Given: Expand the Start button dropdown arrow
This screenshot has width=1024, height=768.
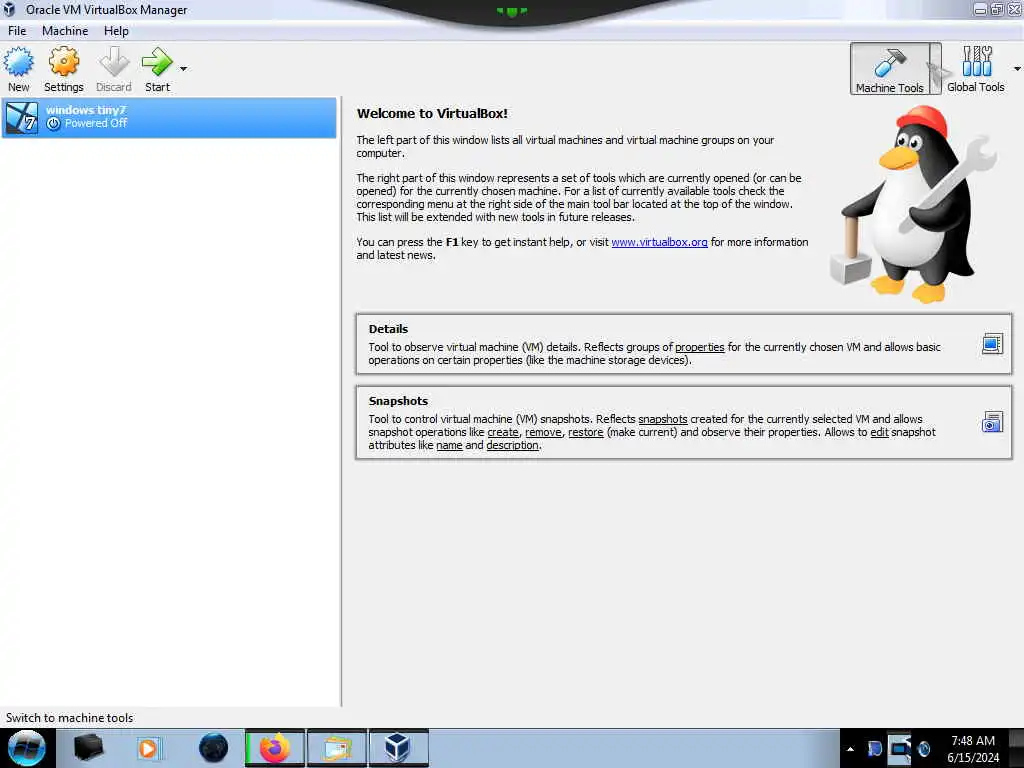Looking at the screenshot, I should coord(184,69).
